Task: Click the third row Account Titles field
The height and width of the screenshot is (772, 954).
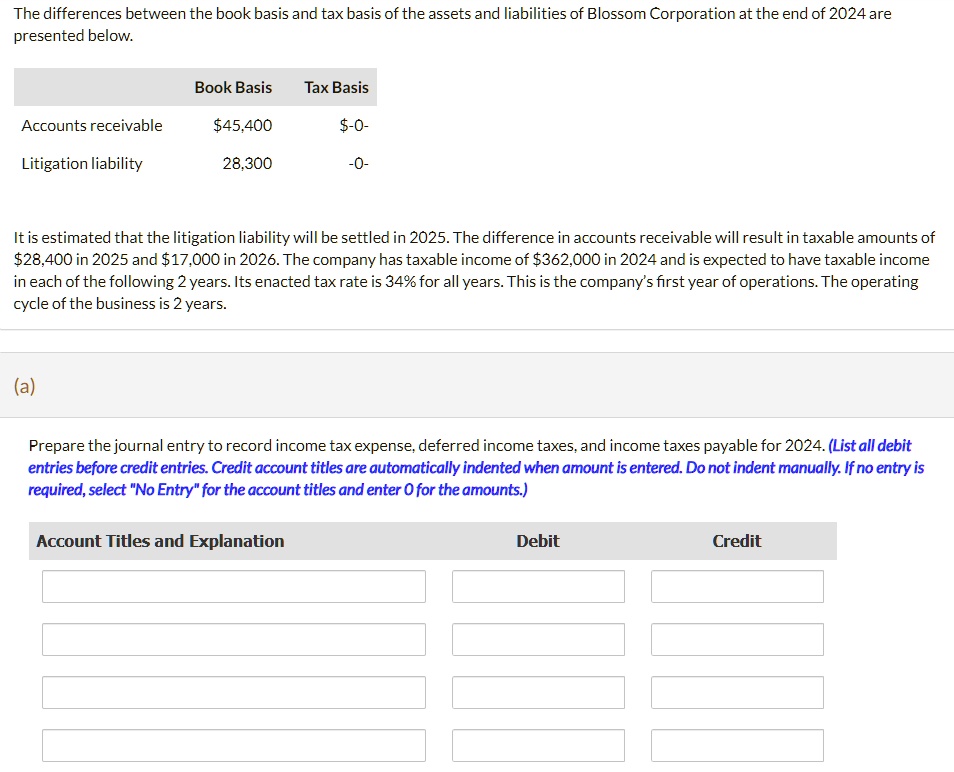Action: coord(233,692)
